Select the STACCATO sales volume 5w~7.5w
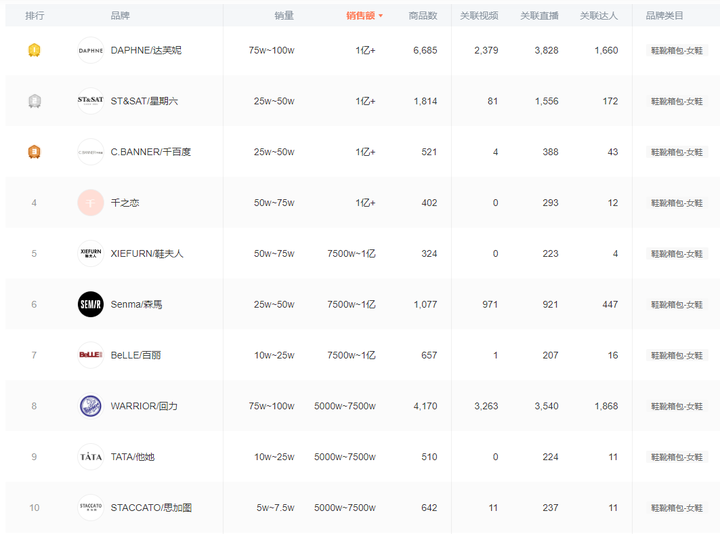 [276, 508]
